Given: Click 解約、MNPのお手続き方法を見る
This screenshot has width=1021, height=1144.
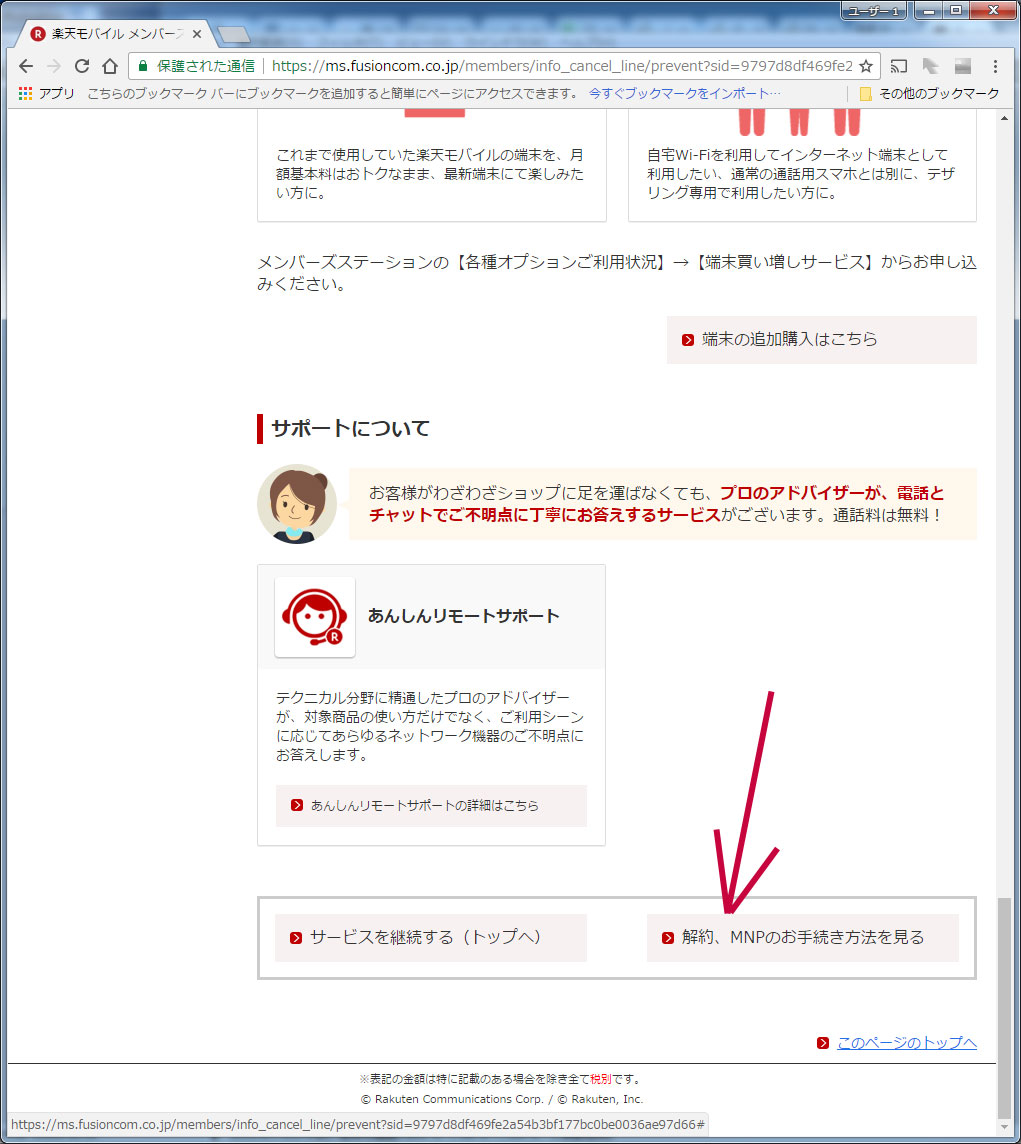Looking at the screenshot, I should pyautogui.click(x=802, y=938).
